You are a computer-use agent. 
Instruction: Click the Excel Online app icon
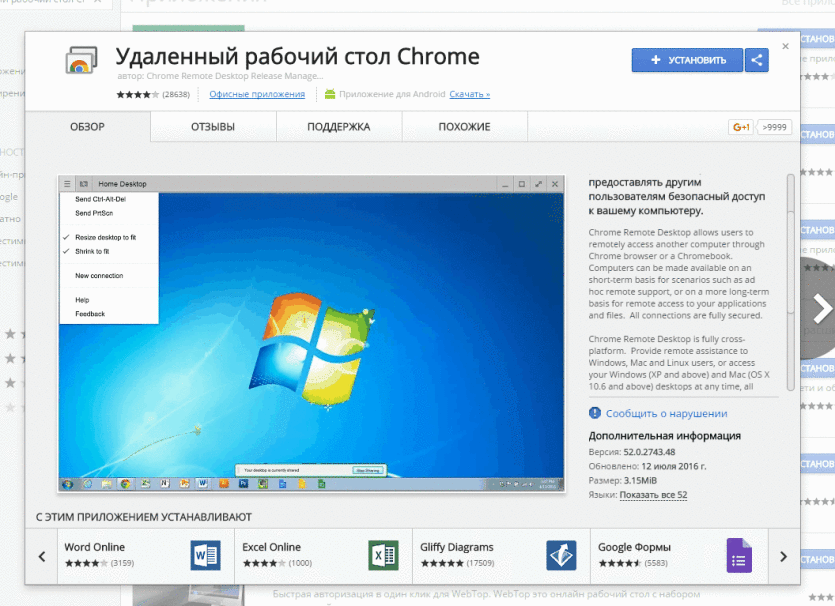[x=383, y=556]
